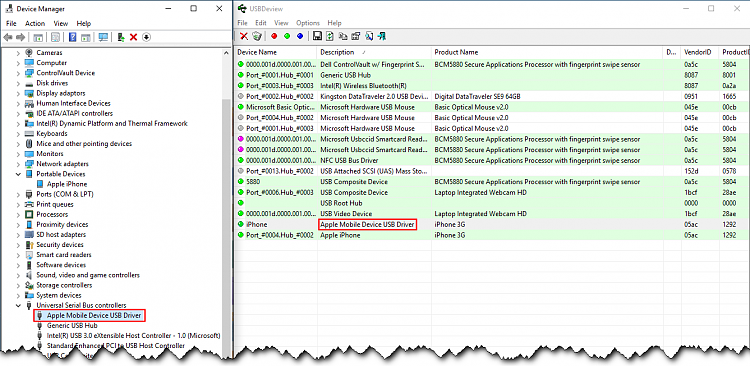
Task: Click the Back arrow in Device Manager toolbar
Action: [x=8, y=37]
